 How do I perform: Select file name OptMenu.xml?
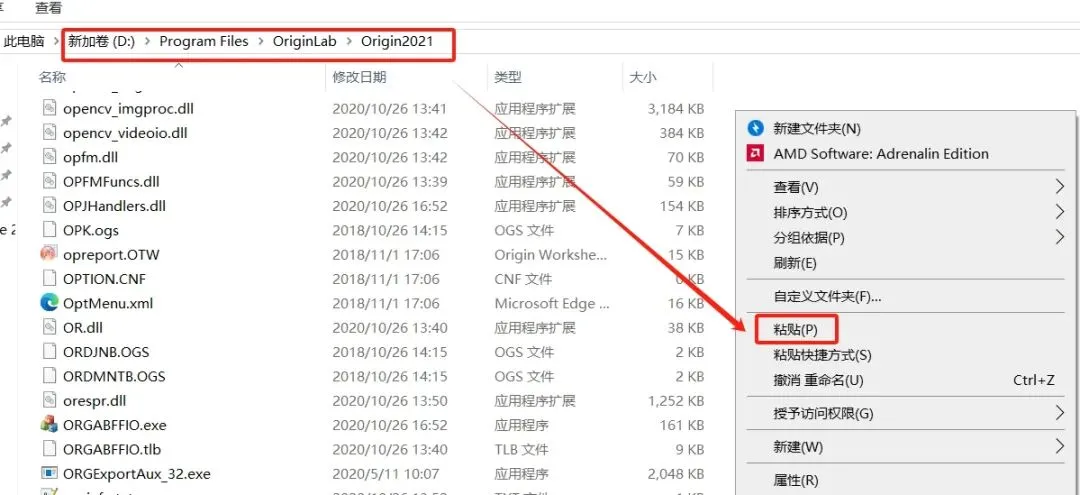coord(108,303)
